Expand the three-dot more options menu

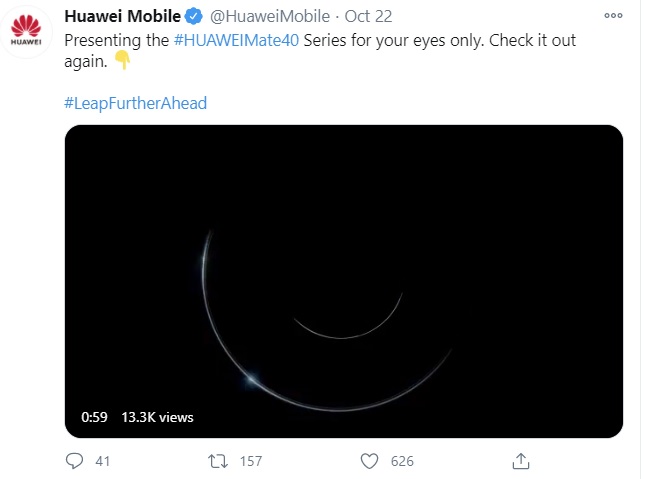(612, 17)
